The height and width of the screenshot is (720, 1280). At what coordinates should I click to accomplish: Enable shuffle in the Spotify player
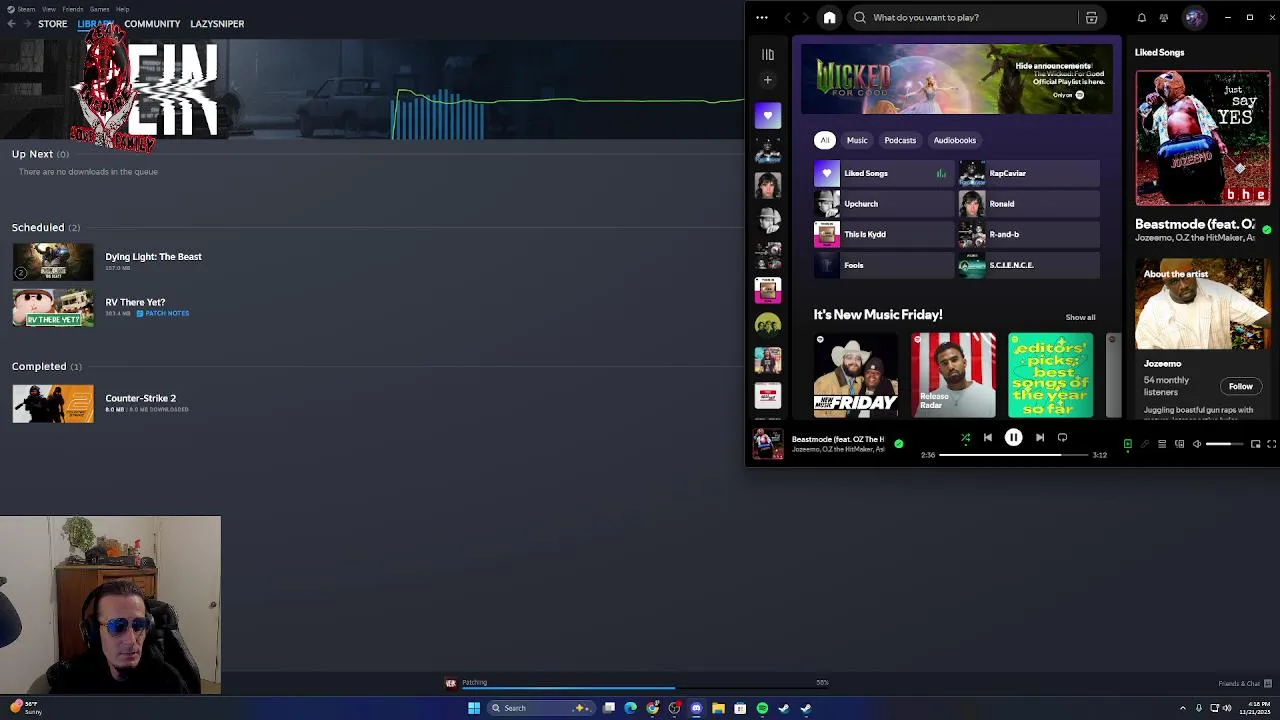(x=965, y=438)
